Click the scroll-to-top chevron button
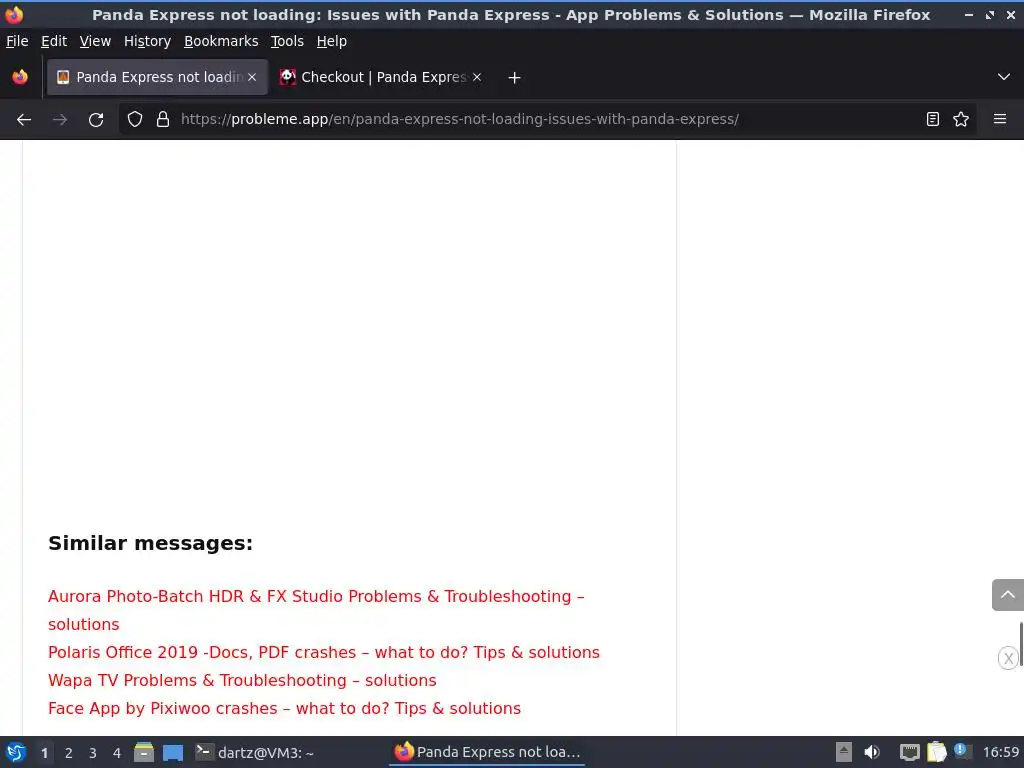 click(1008, 595)
